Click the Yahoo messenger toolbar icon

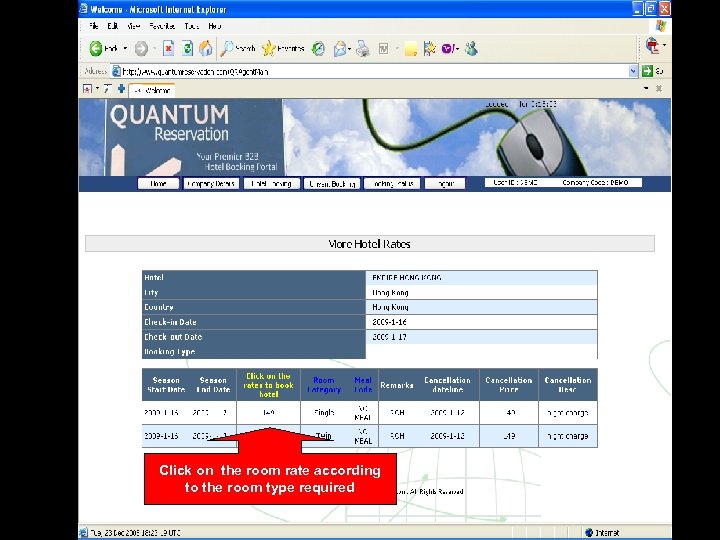click(448, 48)
